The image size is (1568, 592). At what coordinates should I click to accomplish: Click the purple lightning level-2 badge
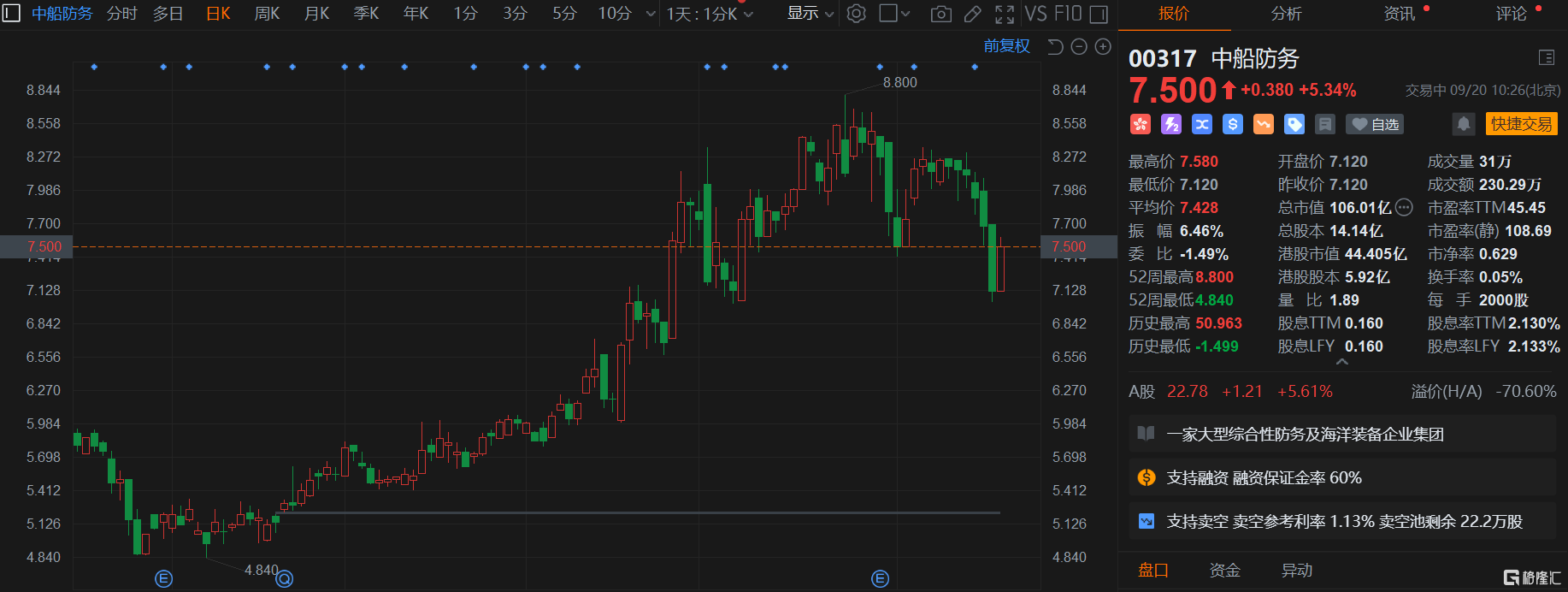(x=1171, y=124)
